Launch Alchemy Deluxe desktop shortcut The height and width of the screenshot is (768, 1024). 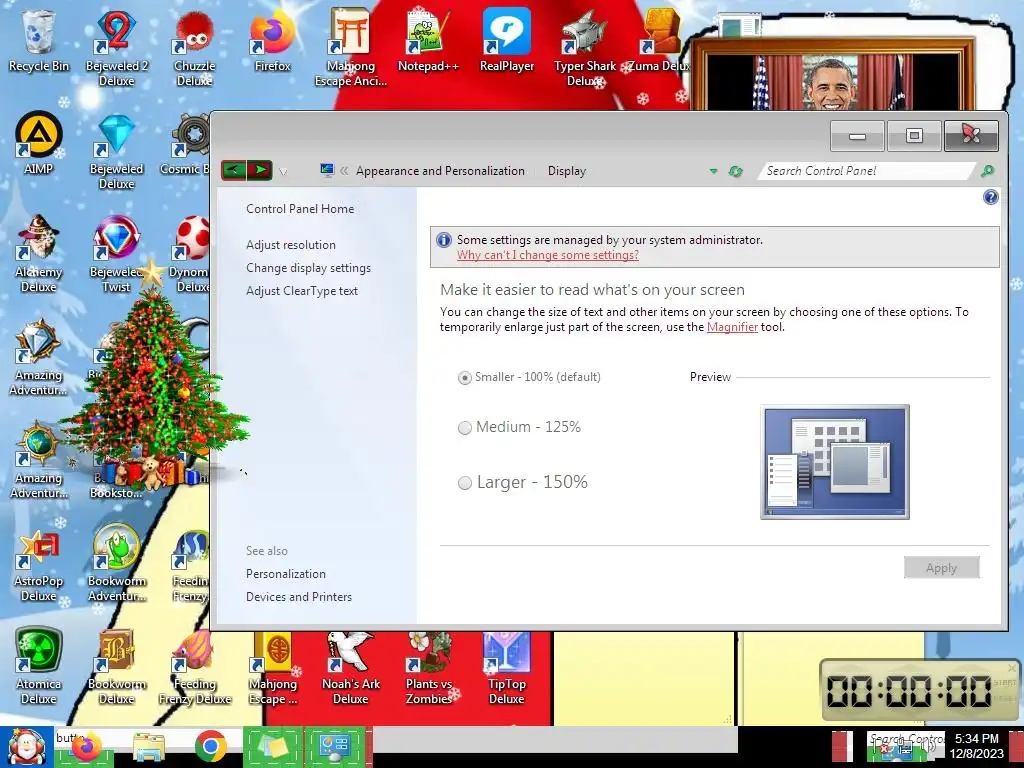(x=39, y=255)
